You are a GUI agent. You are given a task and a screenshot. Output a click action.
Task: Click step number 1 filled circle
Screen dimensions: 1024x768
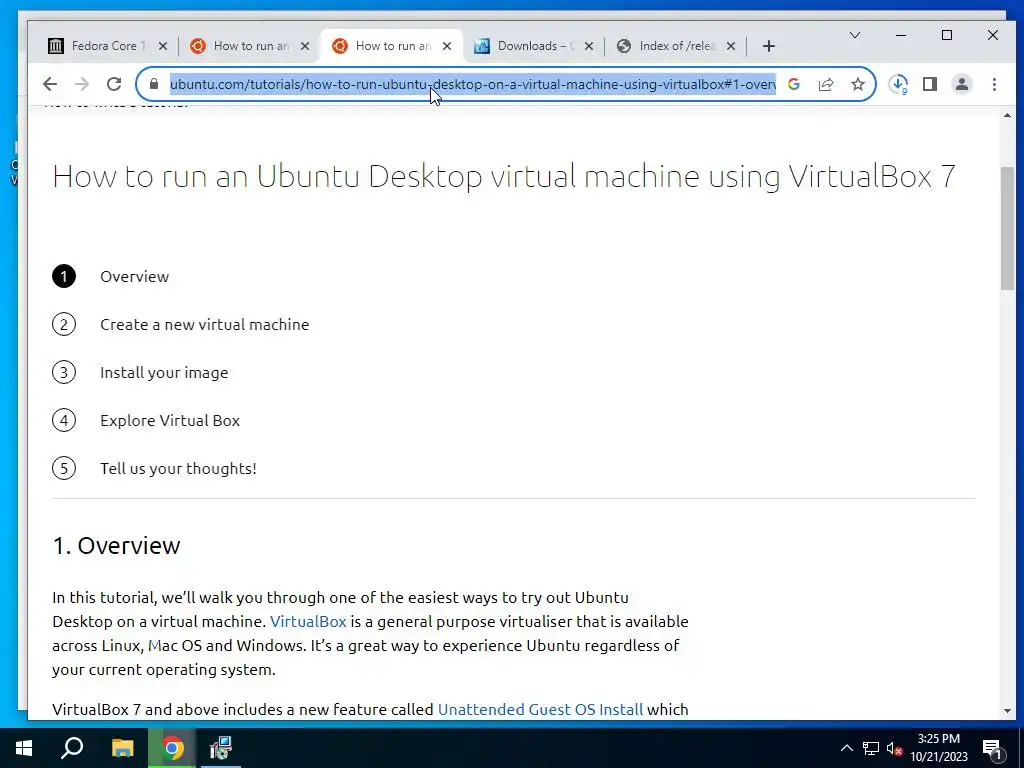[64, 276]
